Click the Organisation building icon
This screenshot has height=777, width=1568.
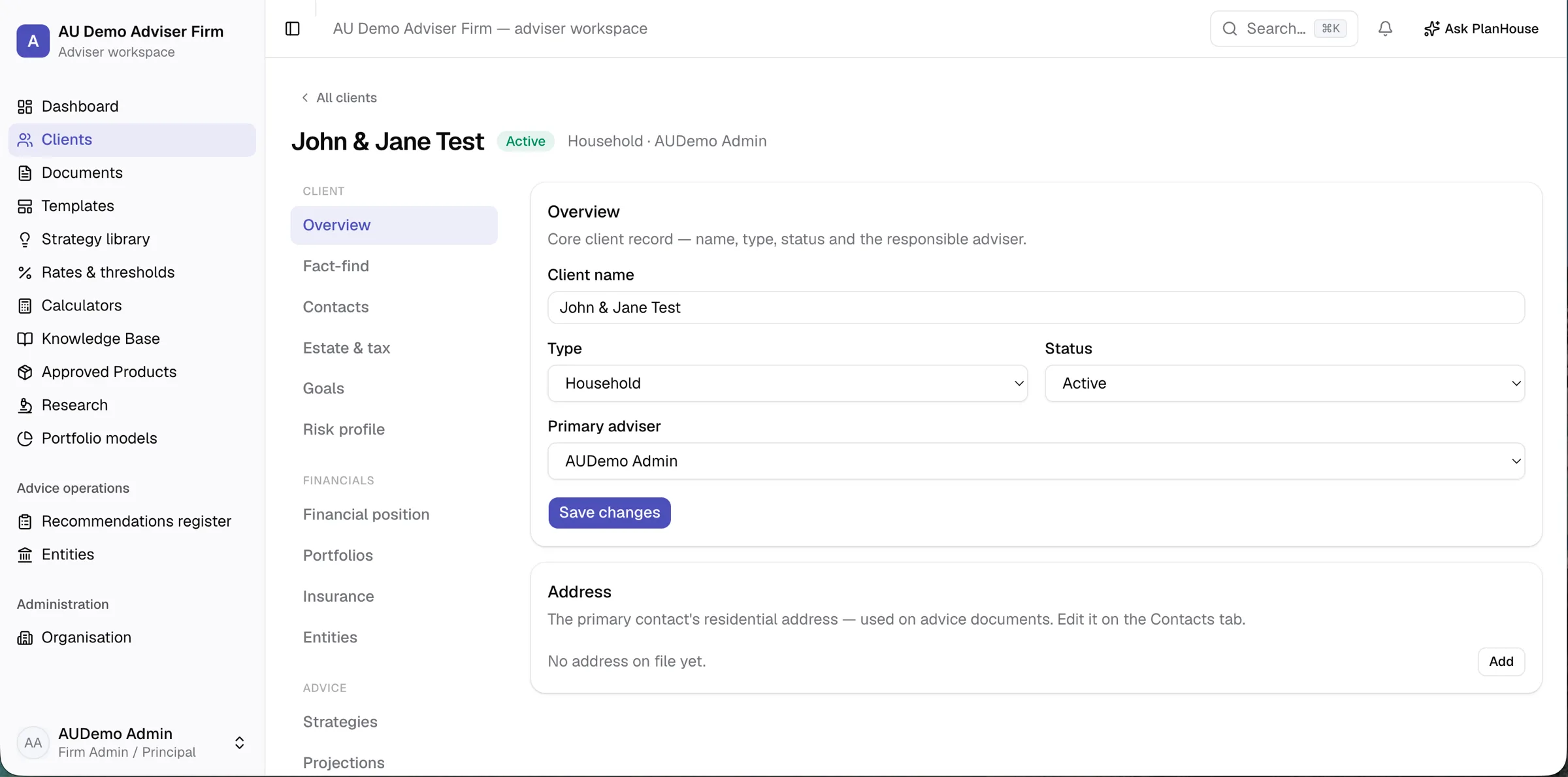25,638
